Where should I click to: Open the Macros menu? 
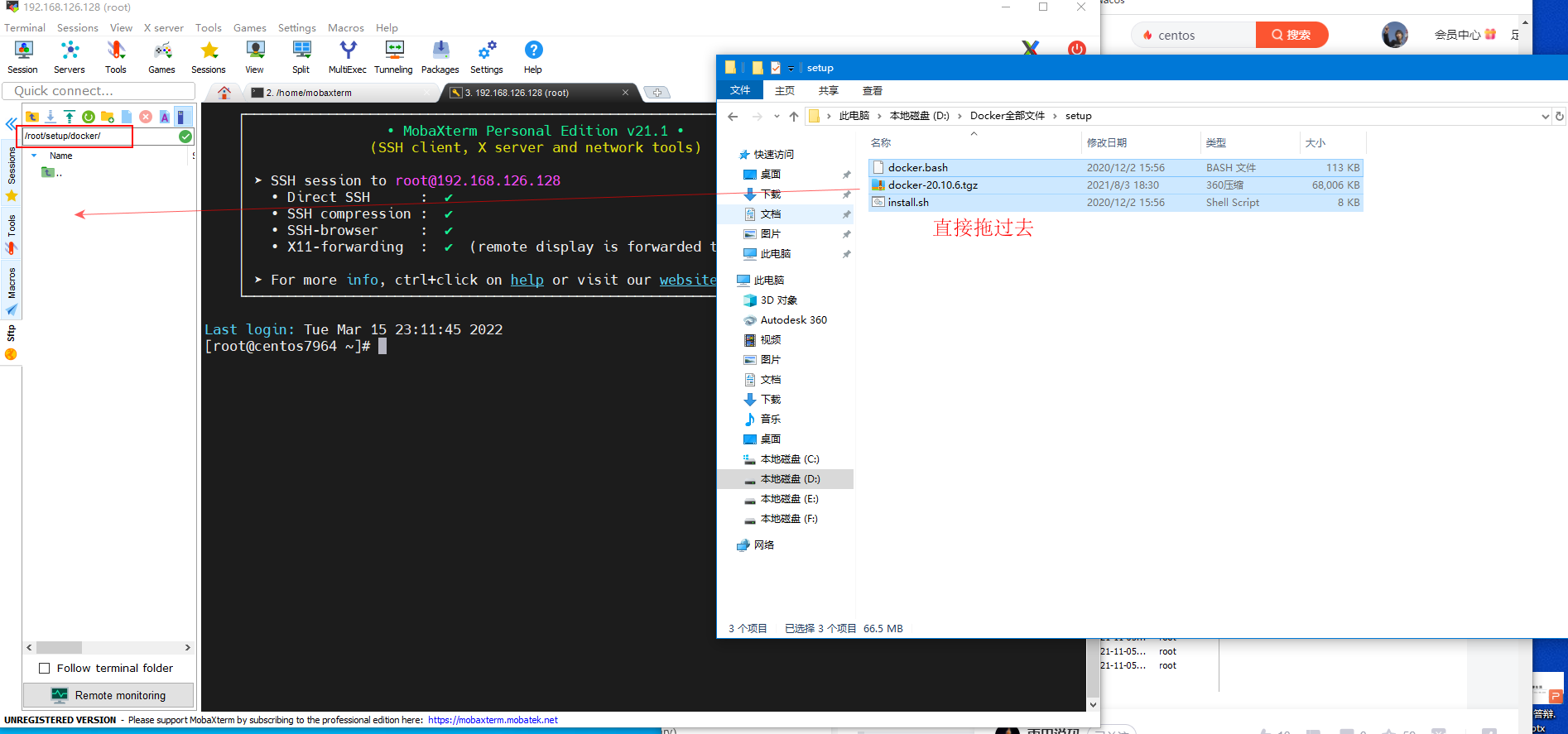tap(346, 27)
